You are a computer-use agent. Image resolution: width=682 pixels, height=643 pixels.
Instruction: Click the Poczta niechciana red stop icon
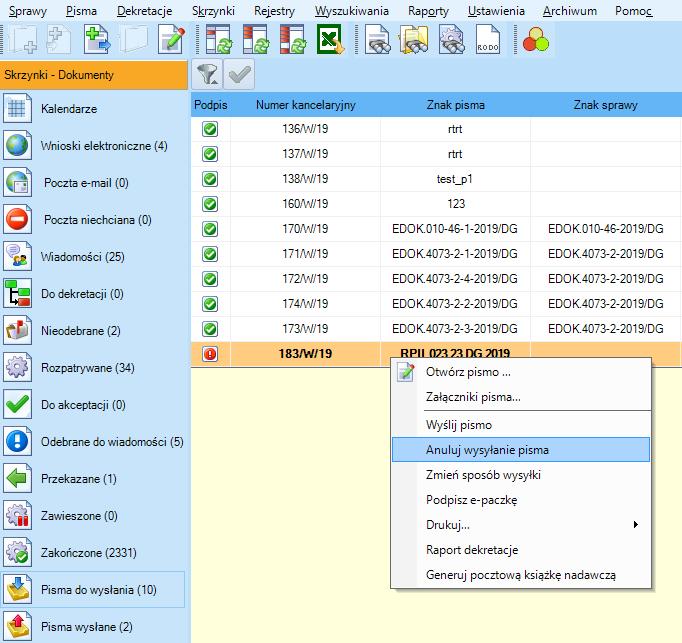[x=17, y=219]
